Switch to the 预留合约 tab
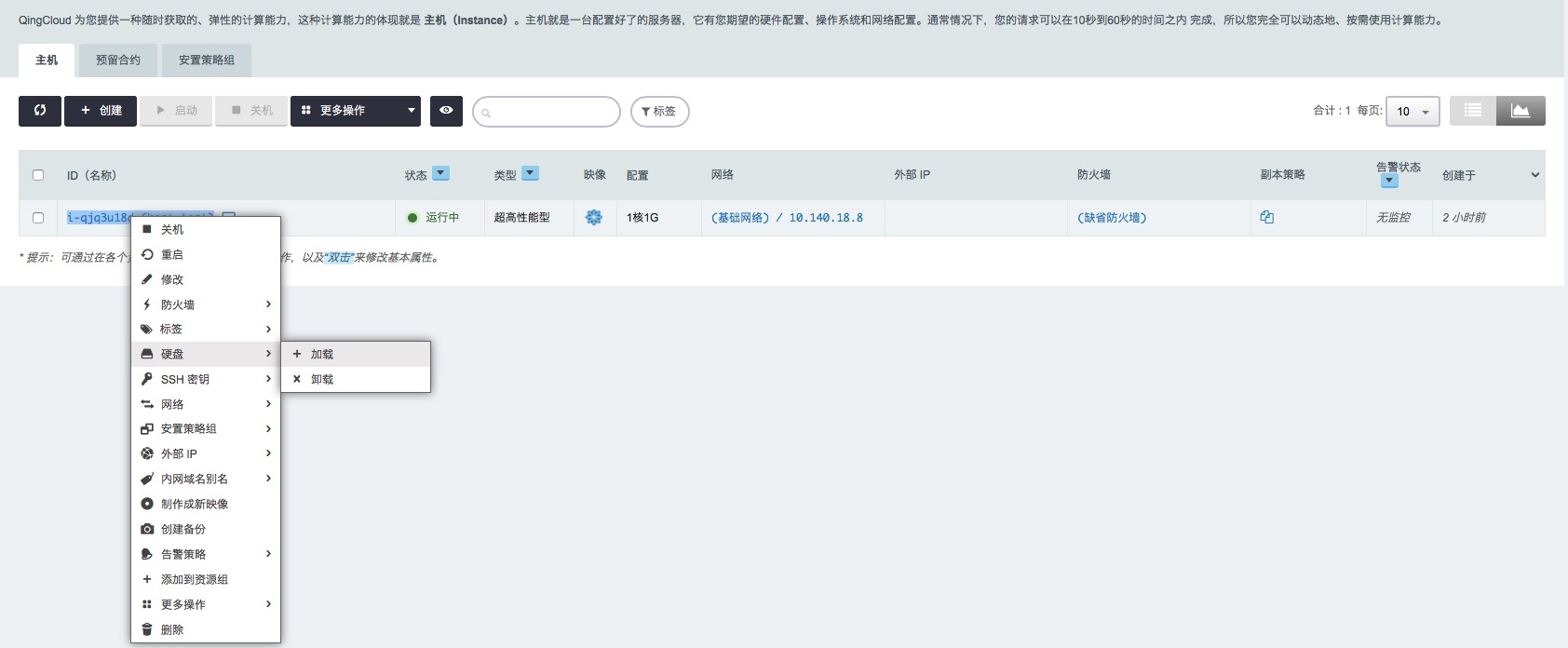This screenshot has width=1568, height=648. pyautogui.click(x=118, y=61)
